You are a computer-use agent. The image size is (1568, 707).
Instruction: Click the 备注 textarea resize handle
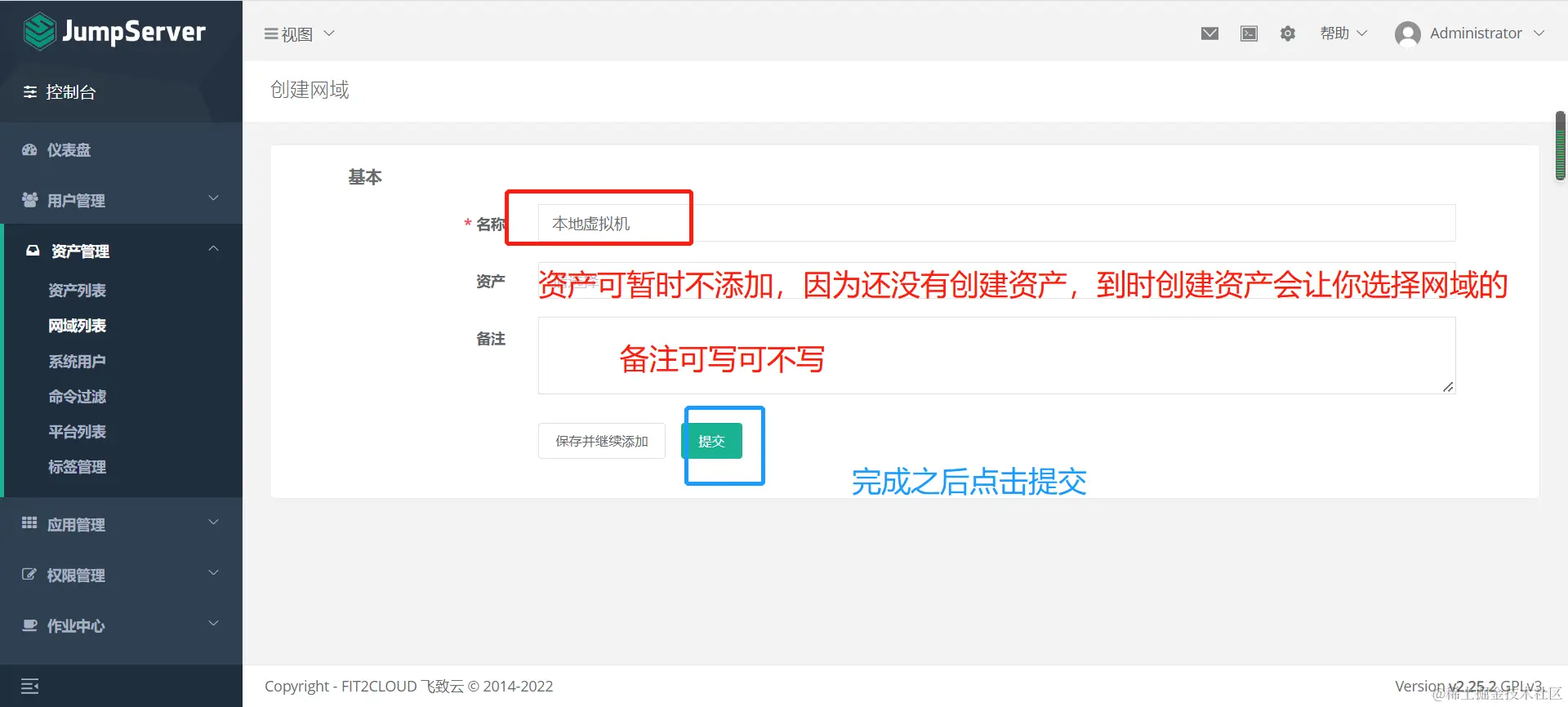point(1448,386)
